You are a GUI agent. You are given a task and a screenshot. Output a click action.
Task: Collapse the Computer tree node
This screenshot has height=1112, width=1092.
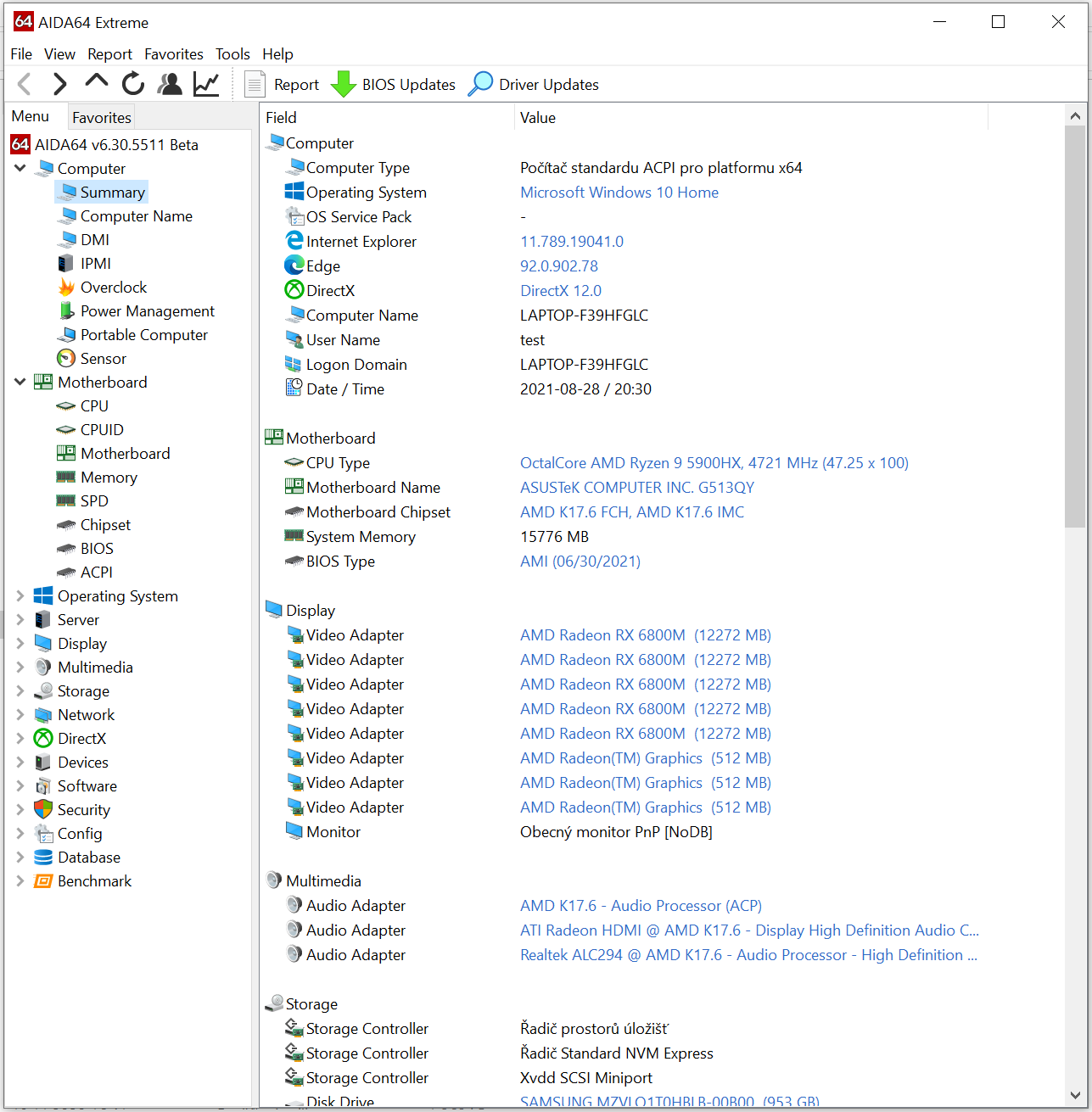tap(20, 168)
